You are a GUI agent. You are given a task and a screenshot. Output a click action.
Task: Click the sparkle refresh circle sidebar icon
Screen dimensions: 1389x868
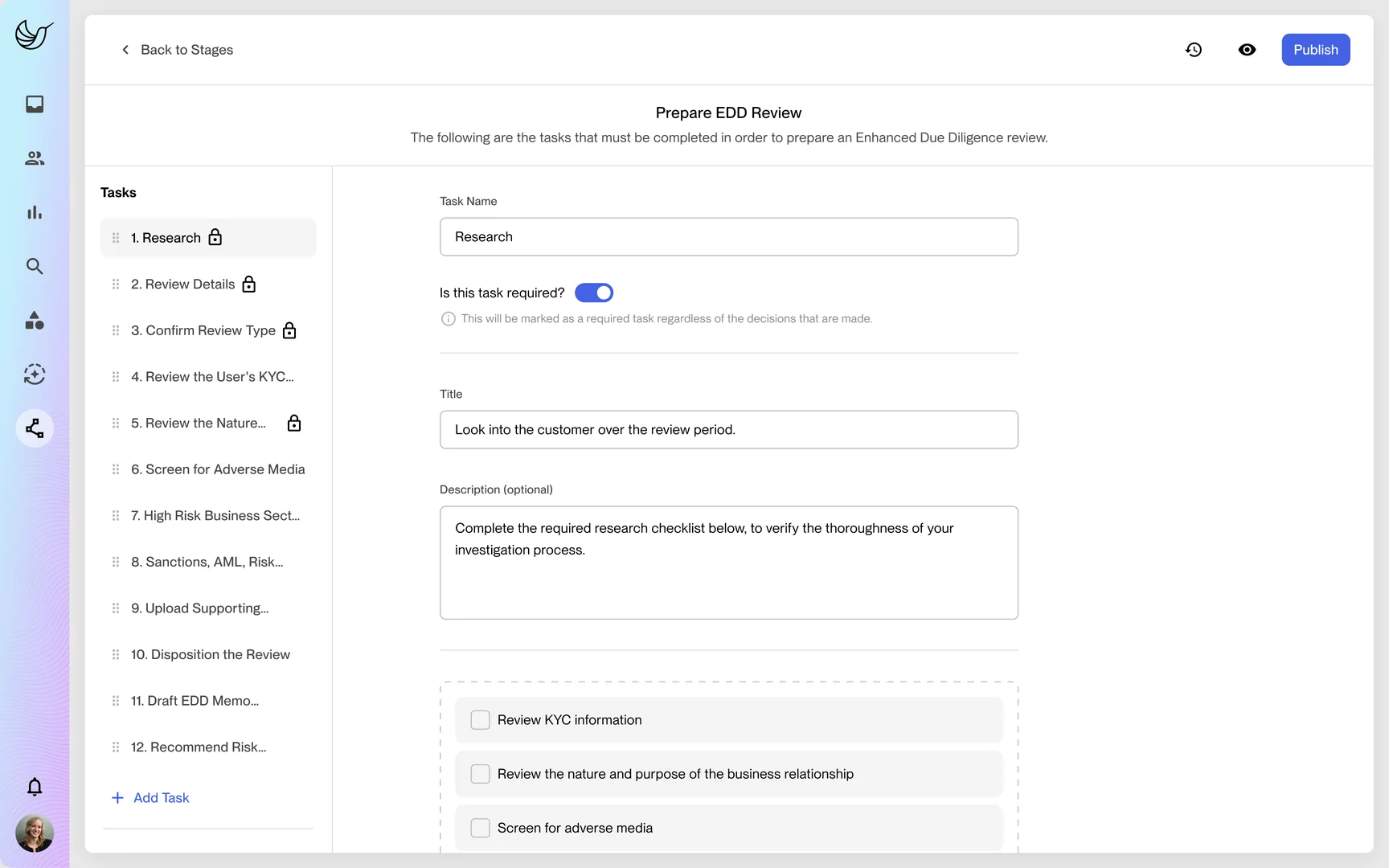[x=35, y=375]
